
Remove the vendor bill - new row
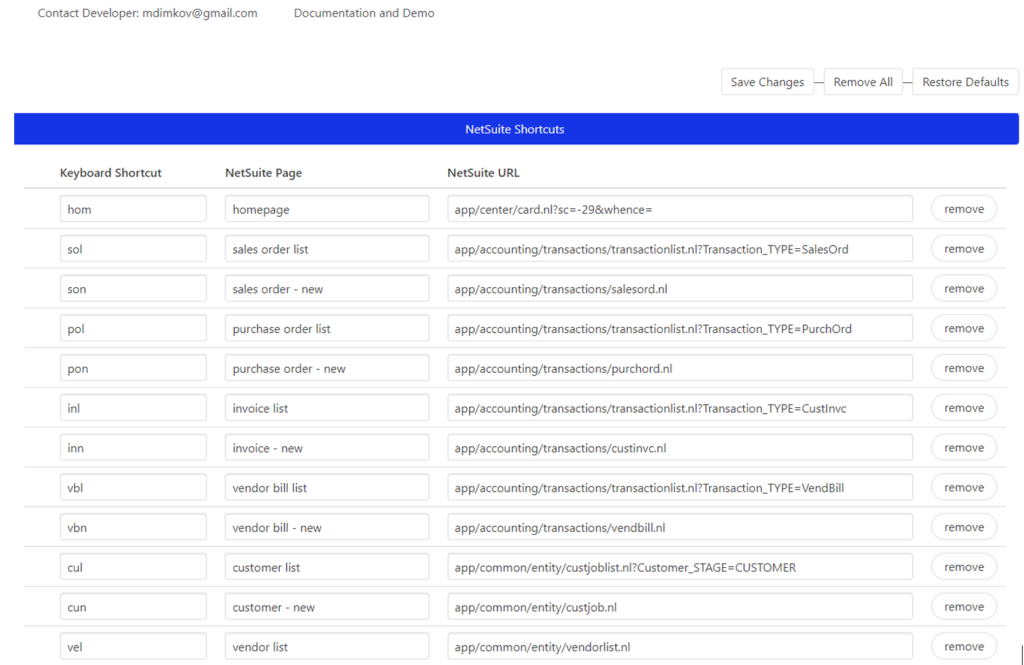click(964, 527)
